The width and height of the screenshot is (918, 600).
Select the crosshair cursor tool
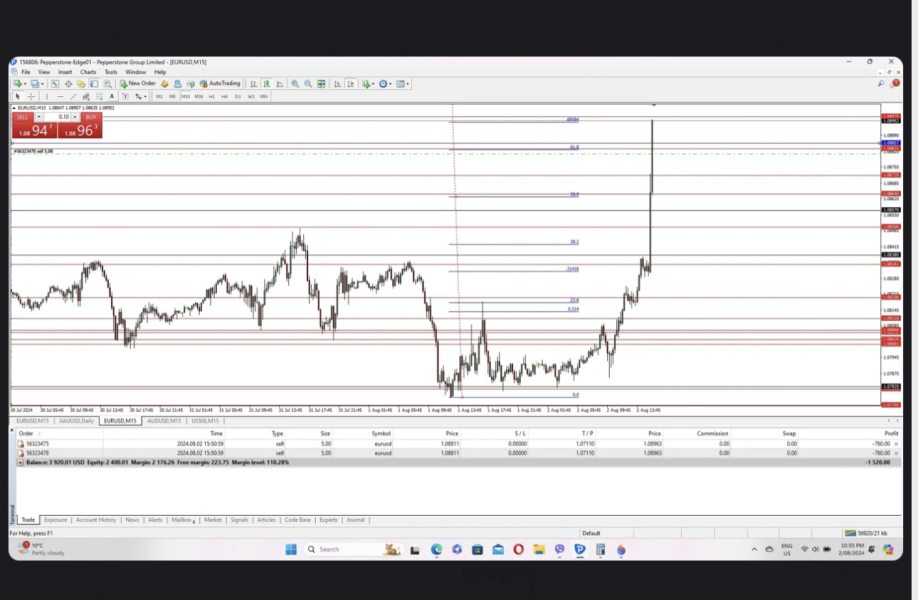[x=30, y=97]
